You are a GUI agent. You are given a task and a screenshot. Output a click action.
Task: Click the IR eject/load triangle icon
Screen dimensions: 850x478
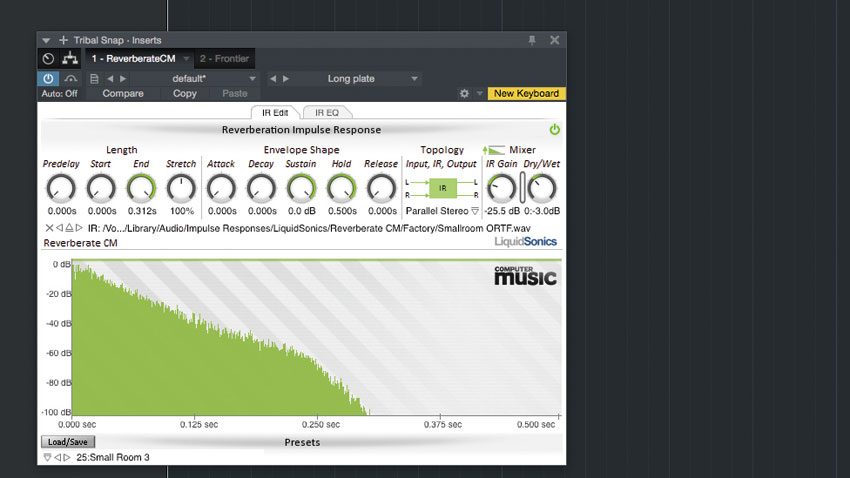(x=69, y=228)
